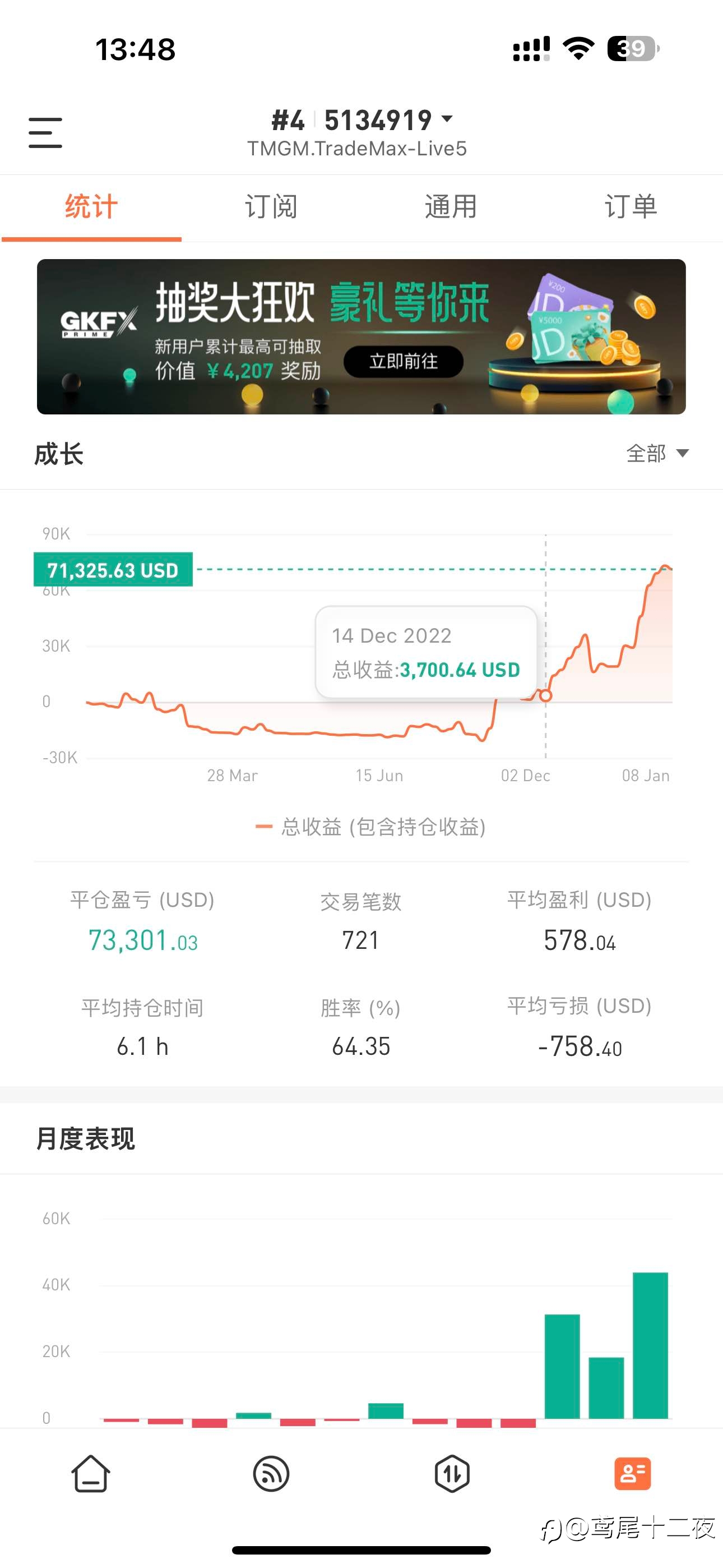This screenshot has width=723, height=1568.
Task: Tap the battery indicator in status bar
Action: pos(633,49)
